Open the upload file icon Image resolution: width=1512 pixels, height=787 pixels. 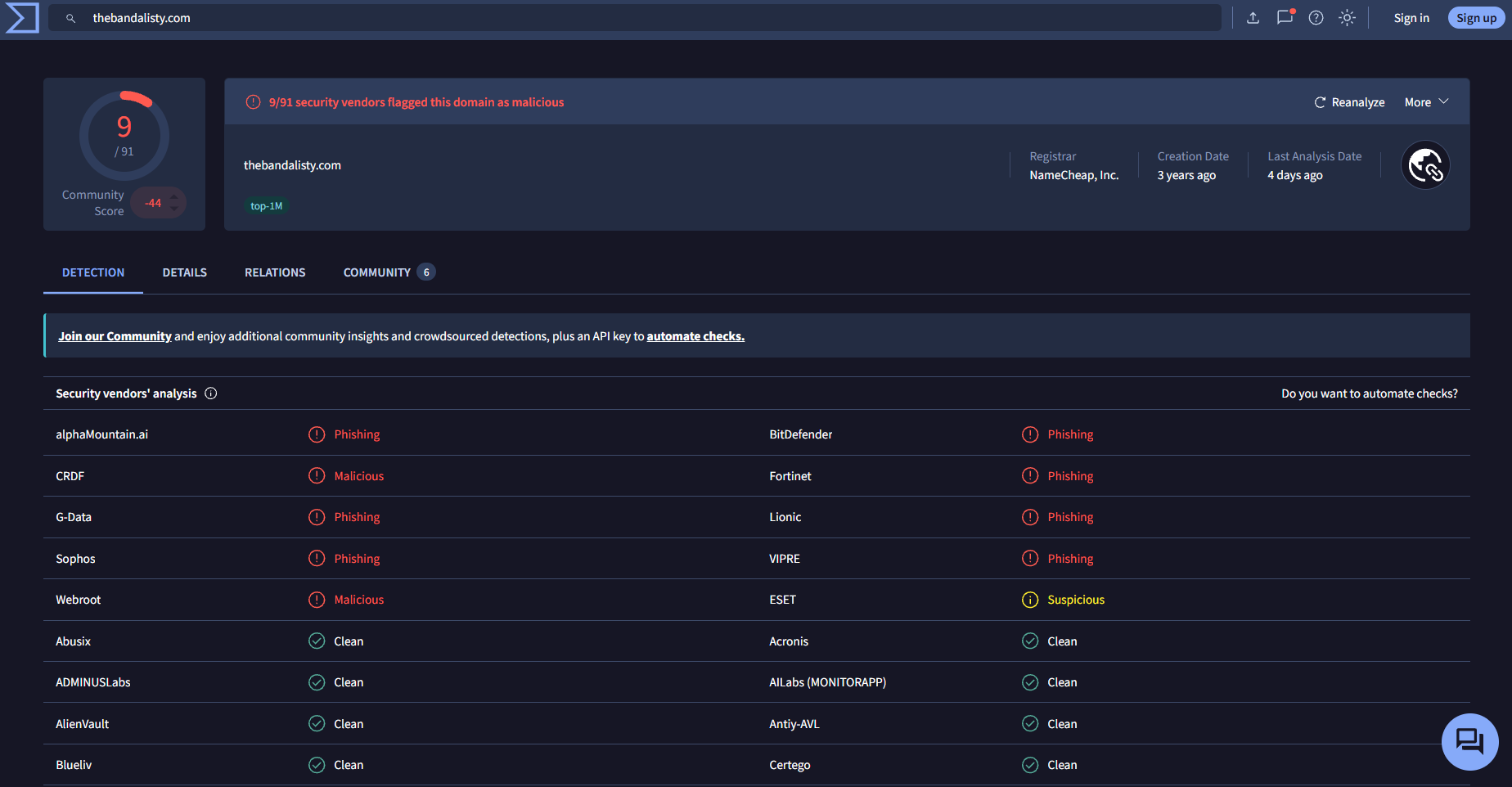(x=1253, y=18)
